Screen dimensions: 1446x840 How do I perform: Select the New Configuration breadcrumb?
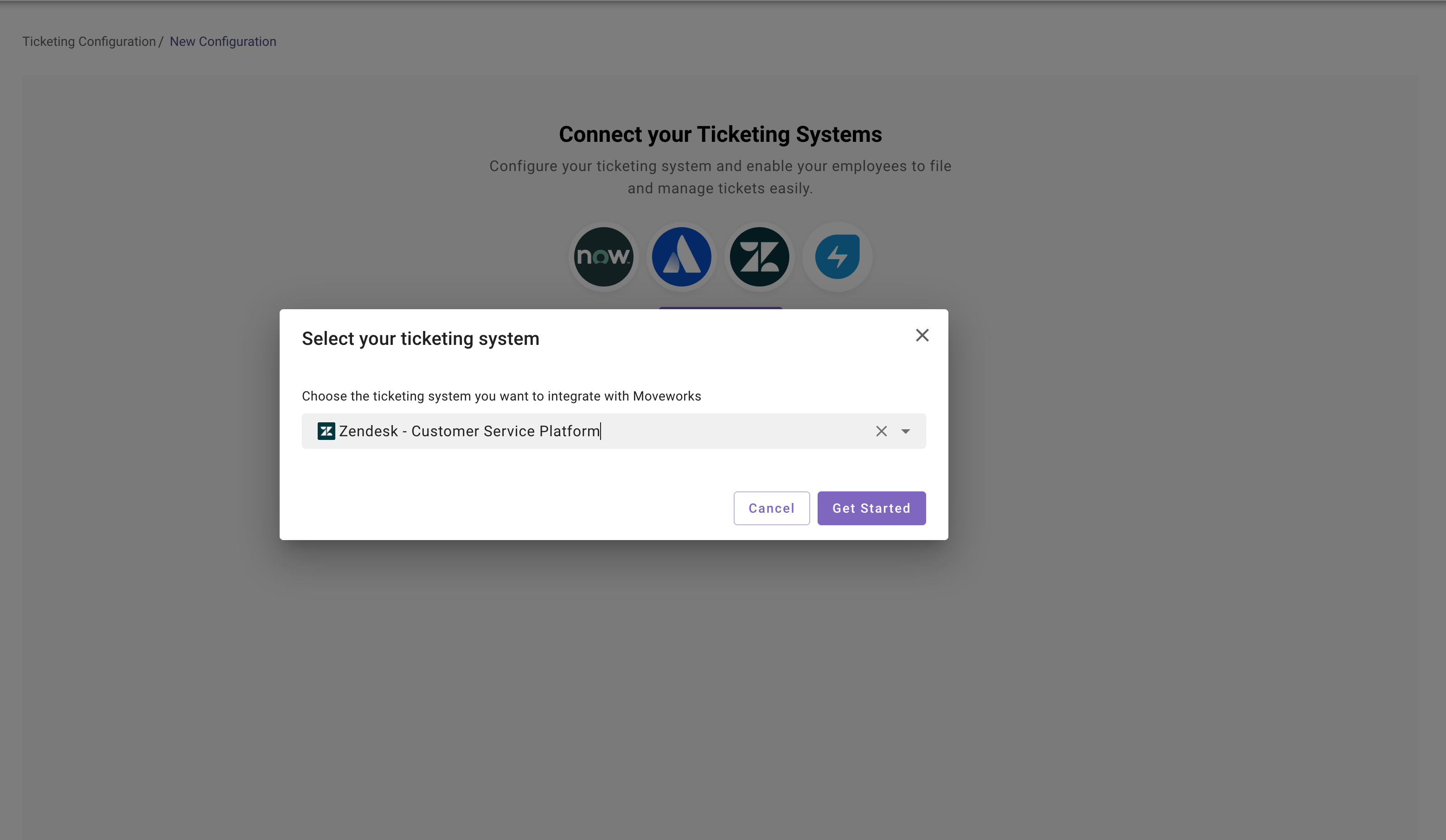(223, 41)
